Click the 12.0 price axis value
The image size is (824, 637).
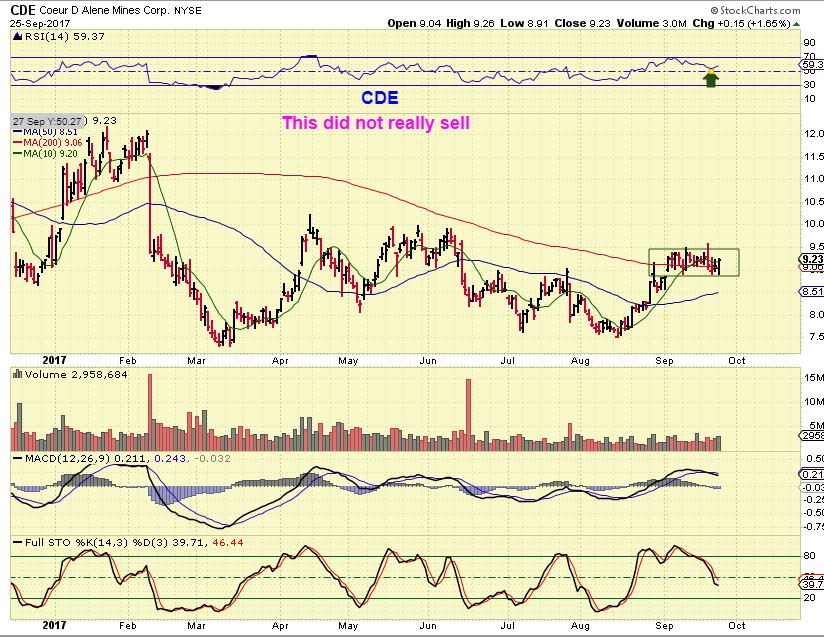point(813,133)
